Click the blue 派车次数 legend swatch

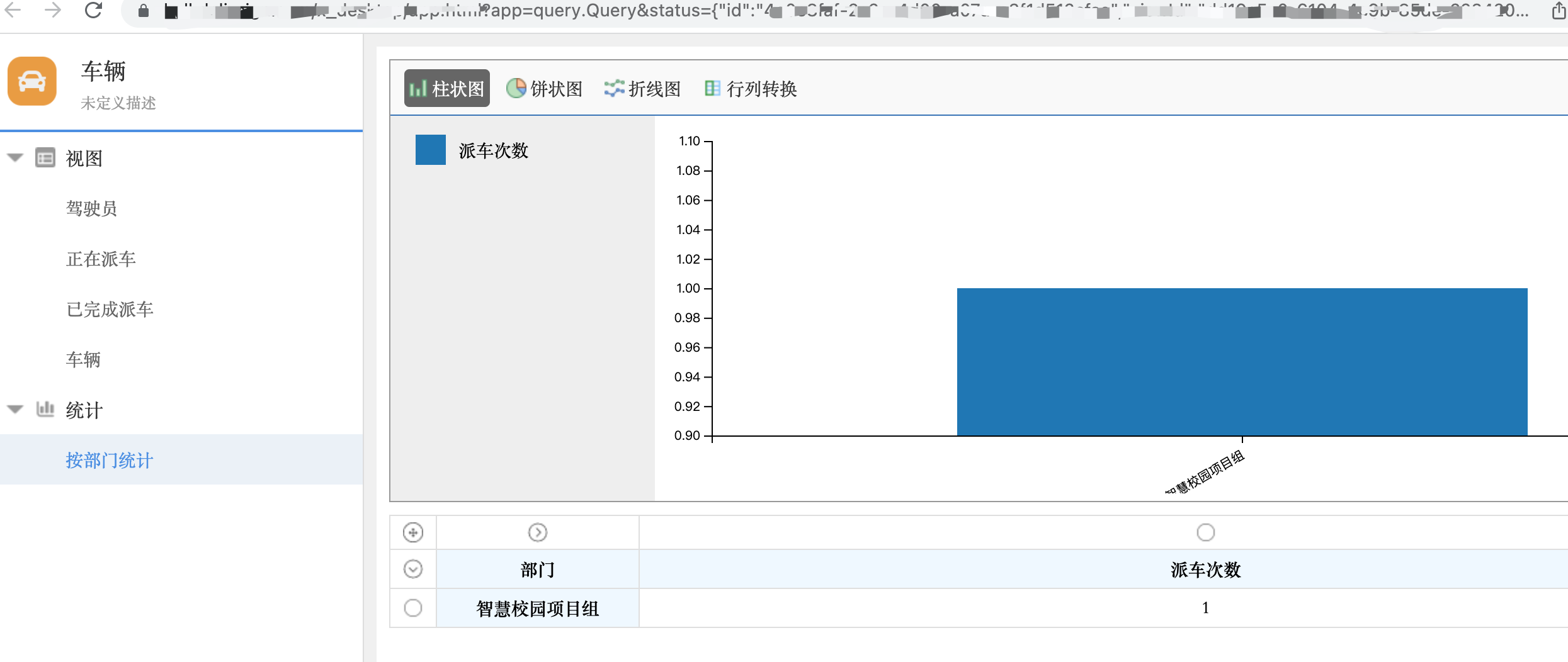coord(431,150)
